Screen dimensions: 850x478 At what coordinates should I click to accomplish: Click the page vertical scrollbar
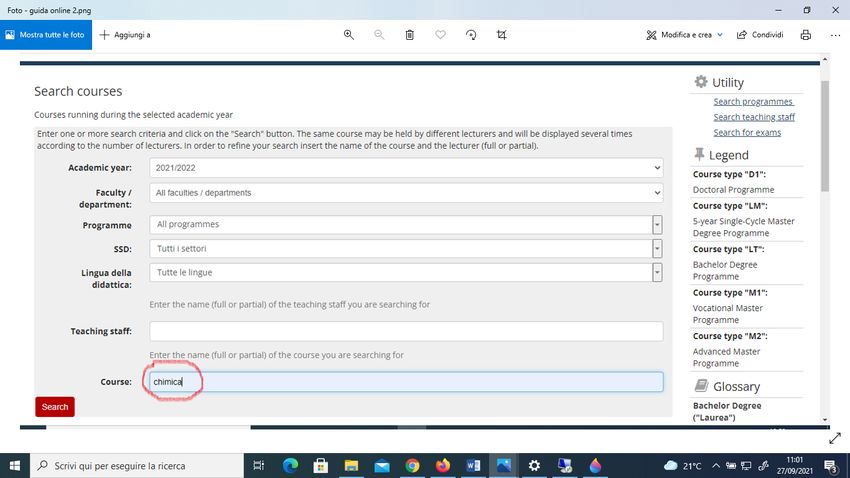tap(825, 135)
